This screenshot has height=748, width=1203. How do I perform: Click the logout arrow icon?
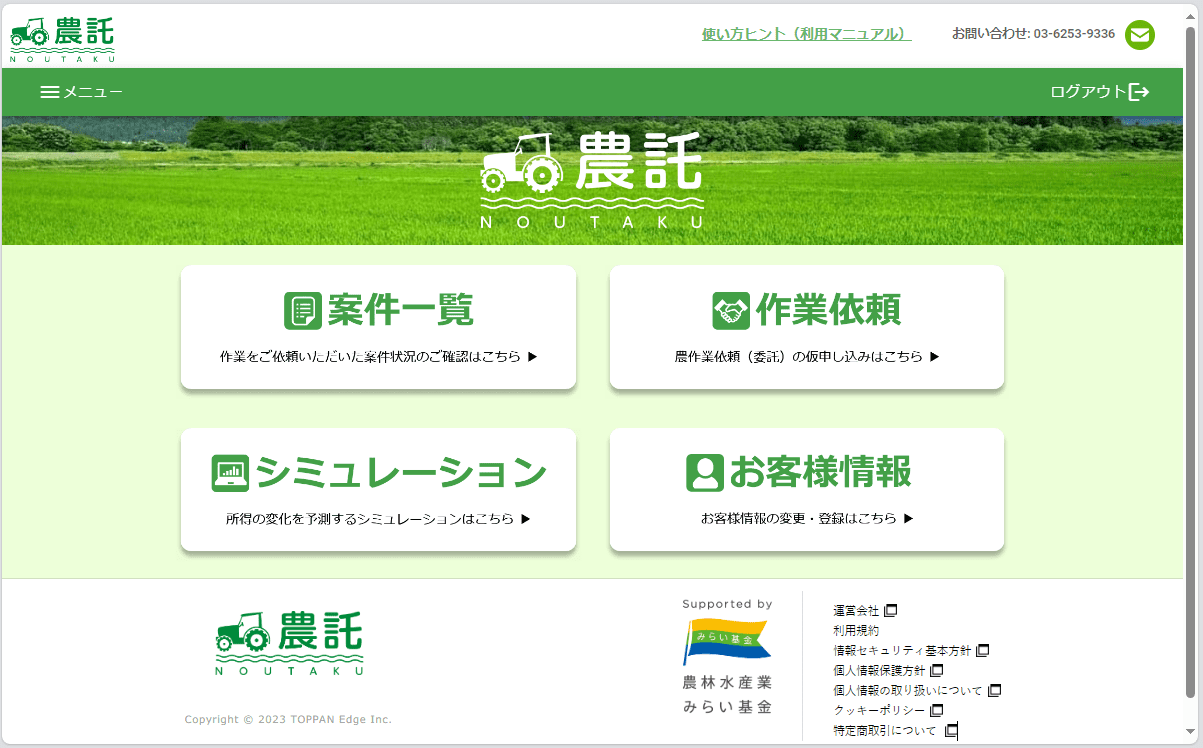(x=1139, y=92)
